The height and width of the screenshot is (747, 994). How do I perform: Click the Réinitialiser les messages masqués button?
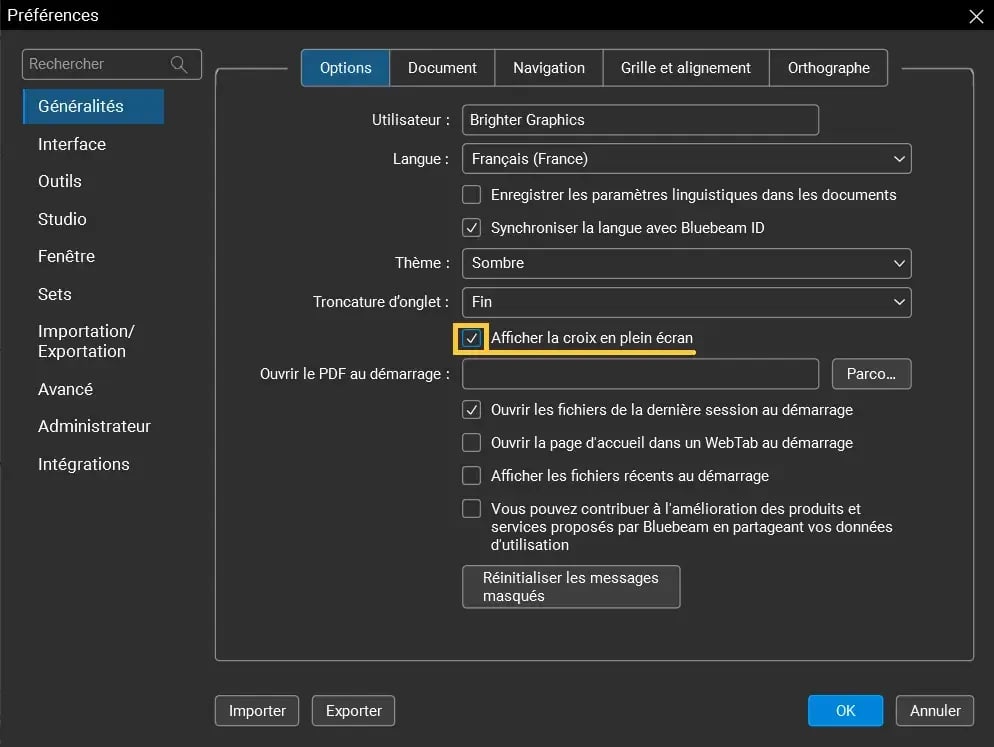point(570,586)
